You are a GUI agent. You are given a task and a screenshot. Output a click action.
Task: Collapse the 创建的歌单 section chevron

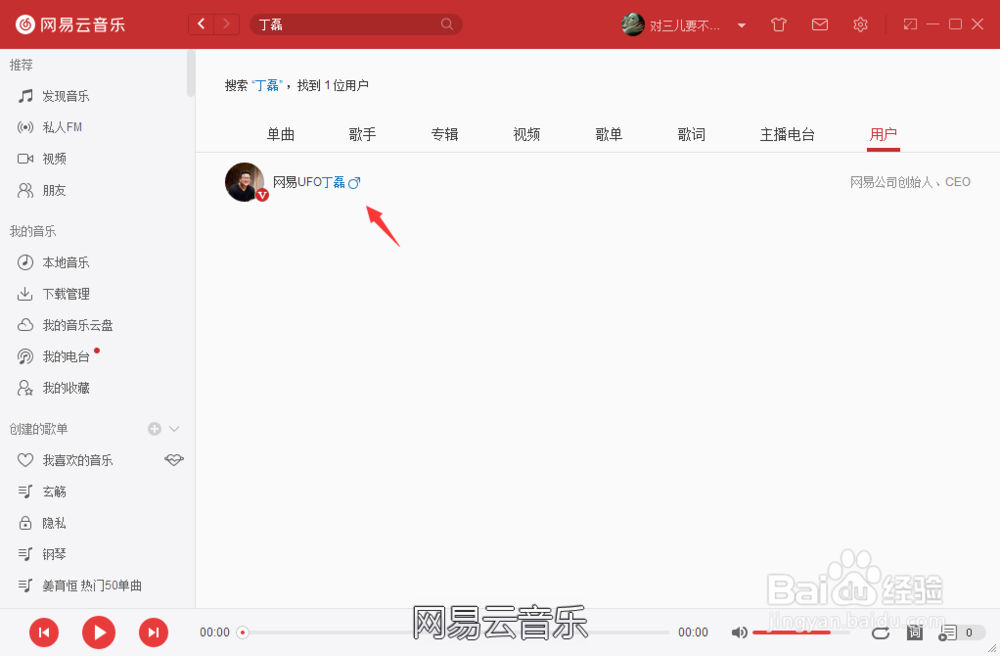point(174,429)
